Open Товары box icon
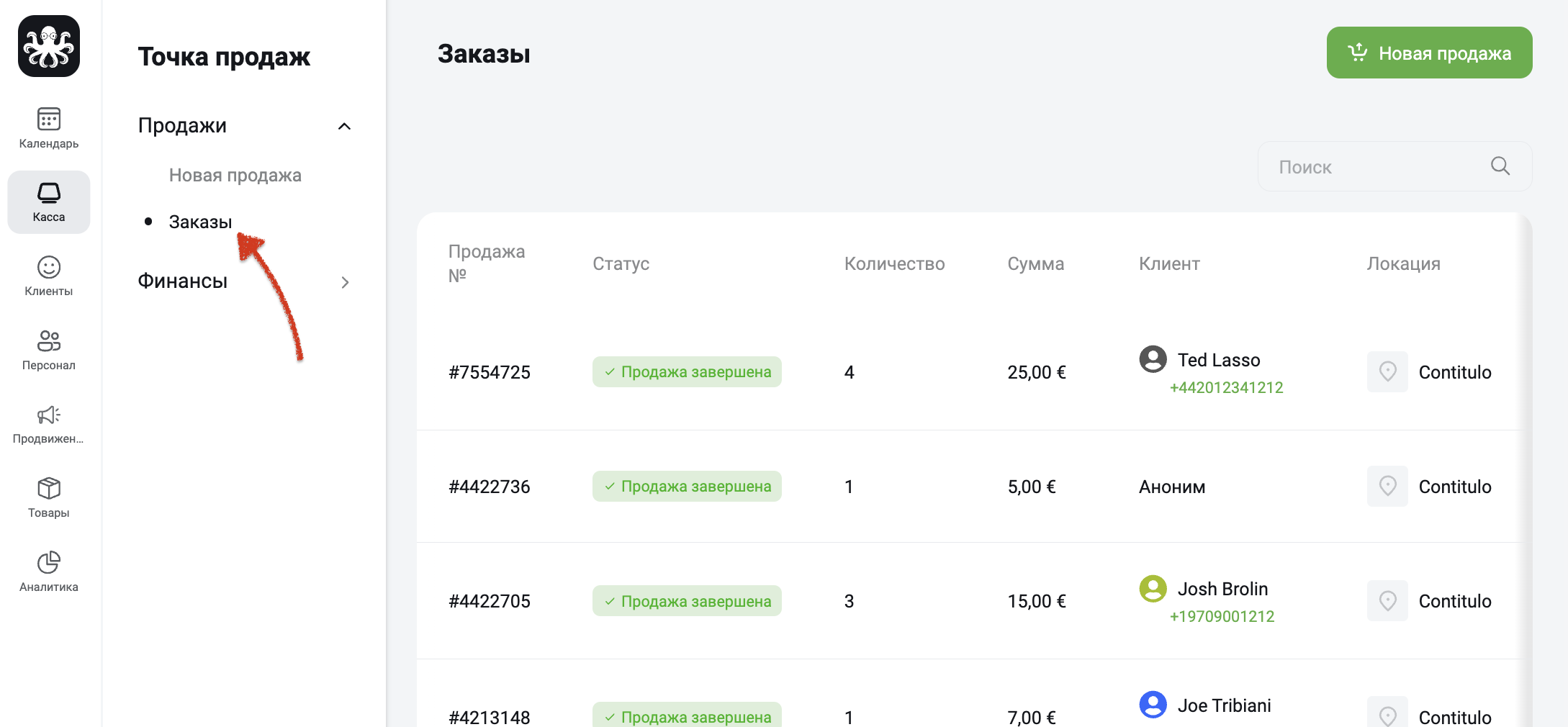 pos(49,488)
